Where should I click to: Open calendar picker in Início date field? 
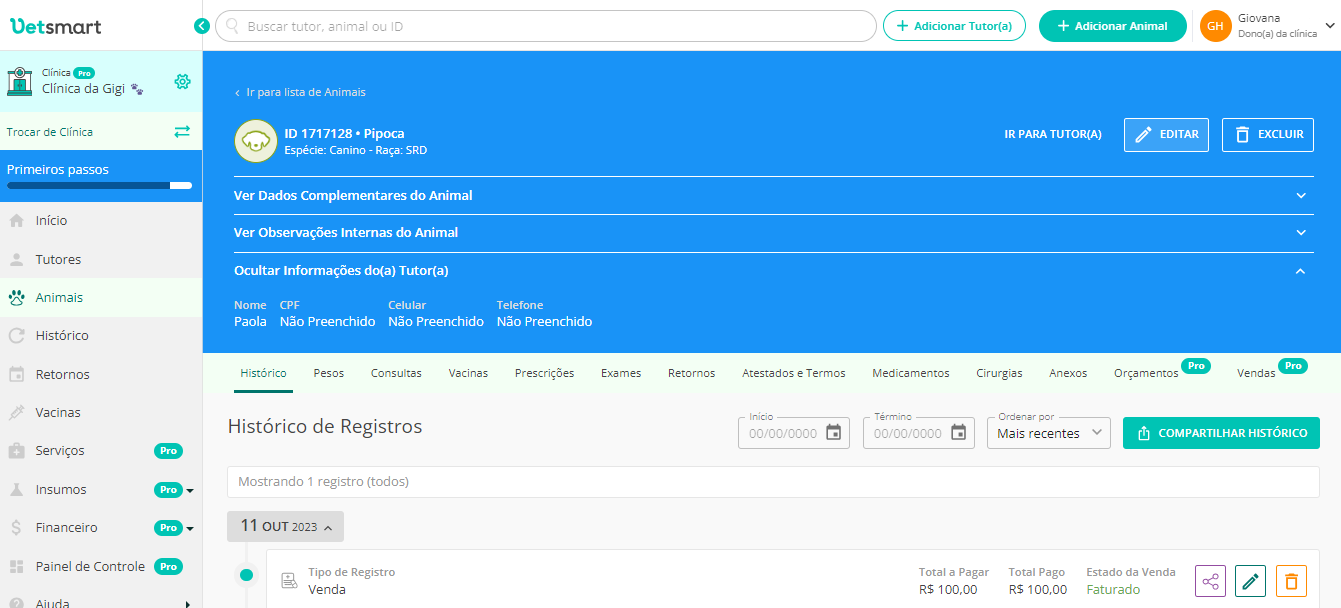[x=833, y=433]
